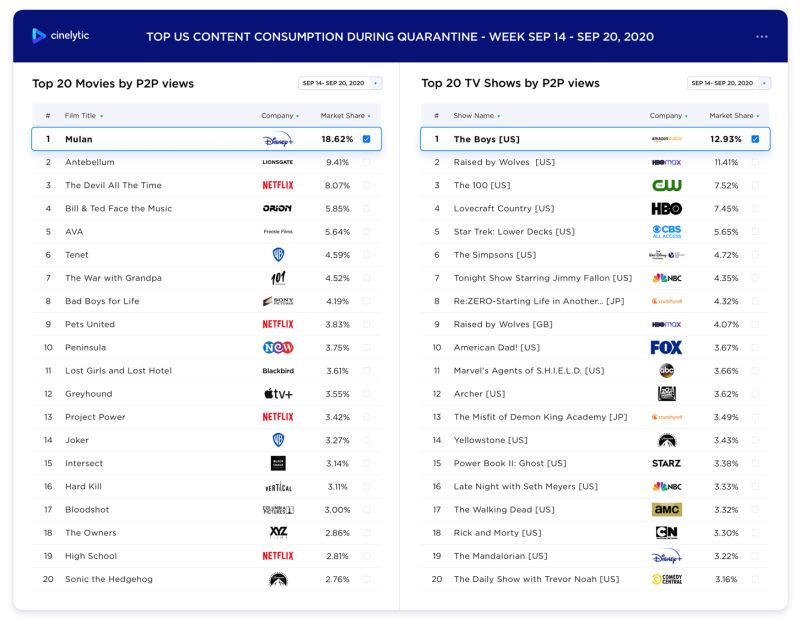
Task: Open the three-dot options menu in header
Action: [x=761, y=37]
